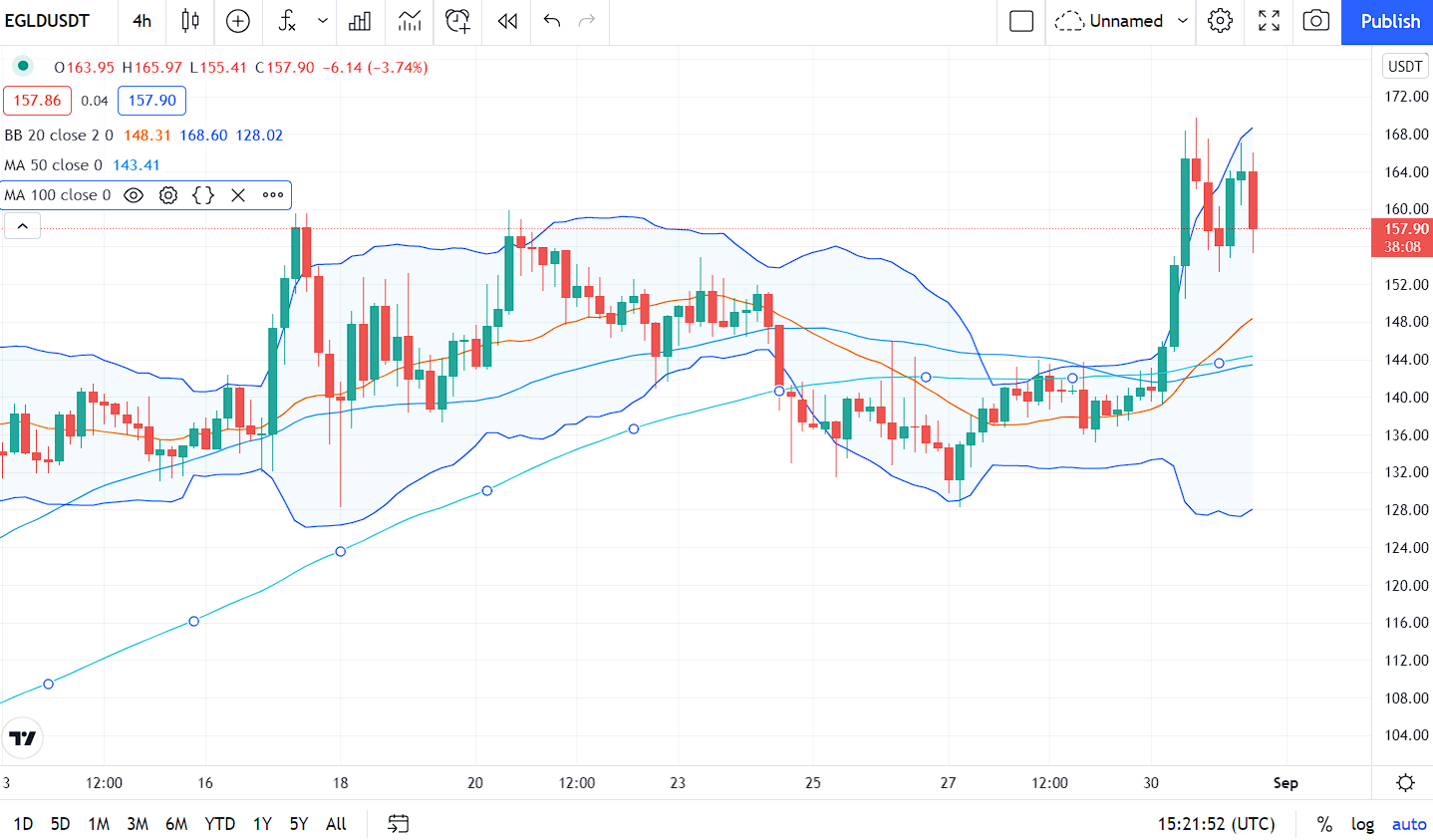Open the indicators fx button
Image resolution: width=1433 pixels, height=840 pixels.
coord(287,21)
